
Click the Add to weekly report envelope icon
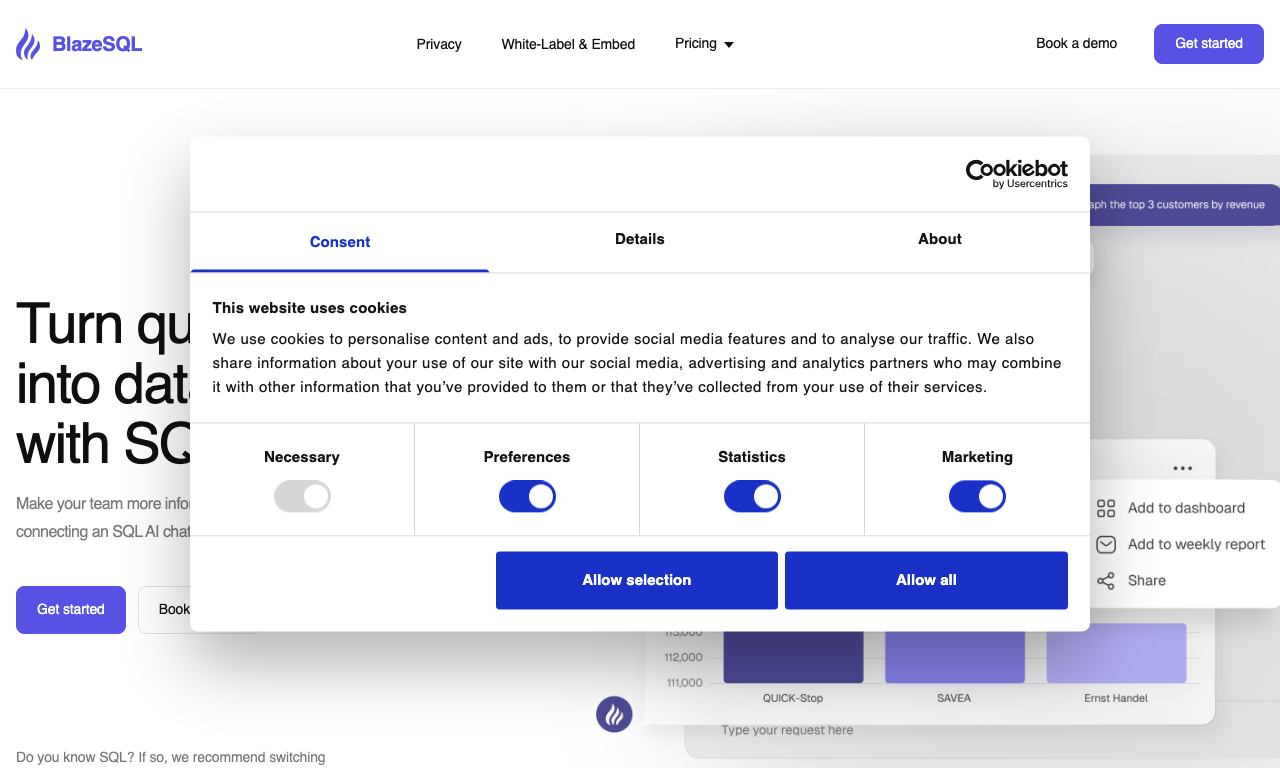[x=1106, y=544]
